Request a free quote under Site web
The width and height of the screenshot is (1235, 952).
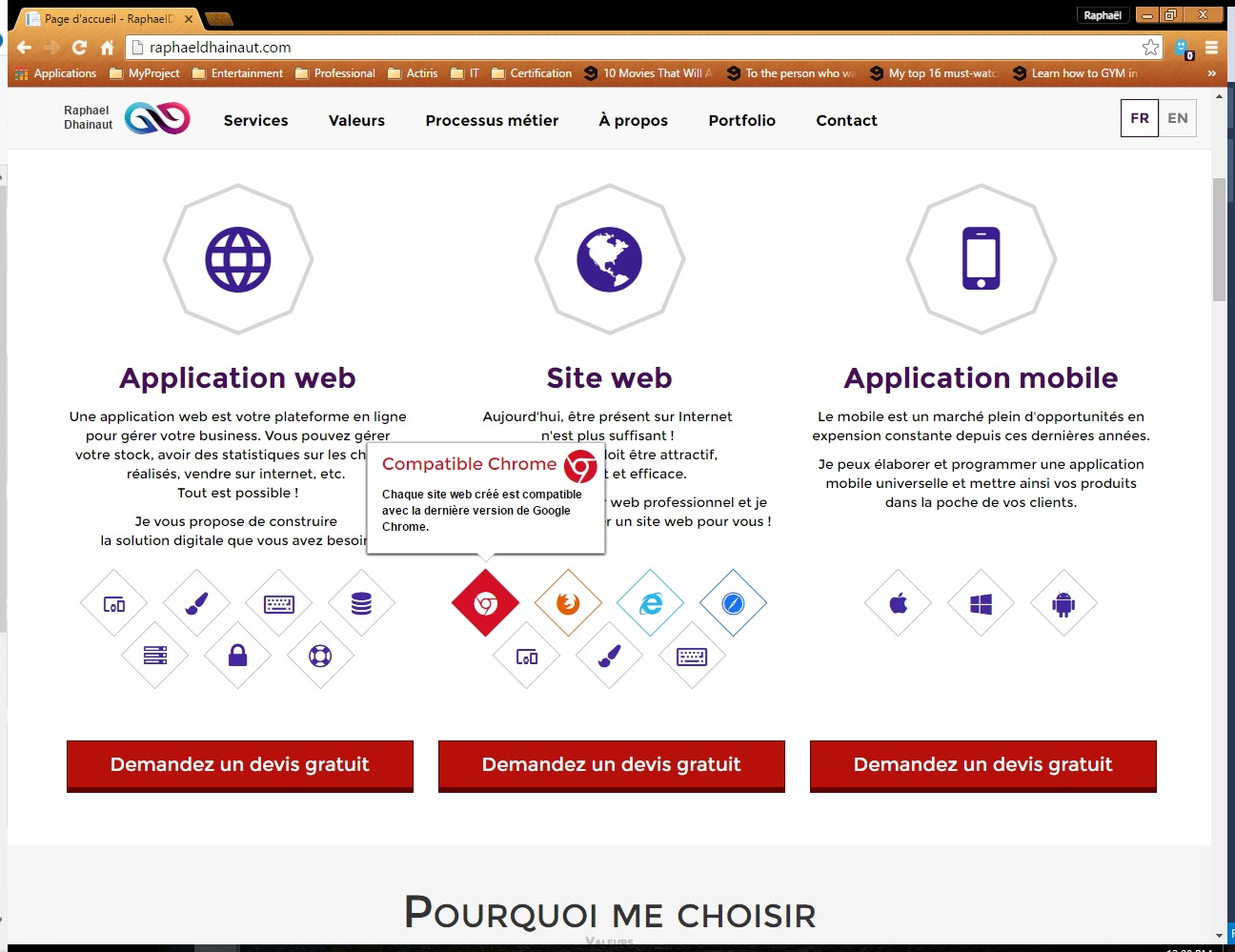pyautogui.click(x=612, y=765)
